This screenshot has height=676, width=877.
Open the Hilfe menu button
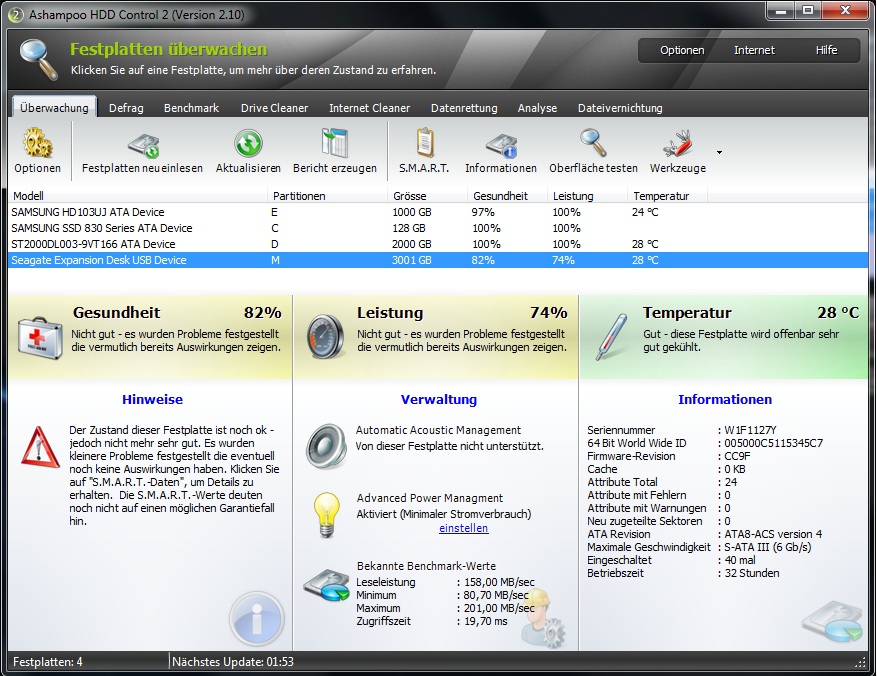point(826,50)
